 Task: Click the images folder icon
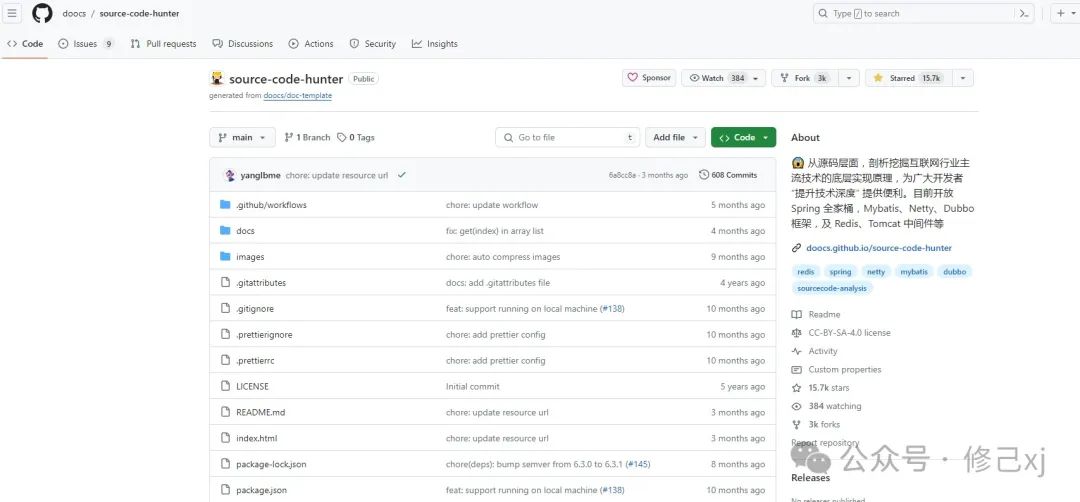pos(225,256)
